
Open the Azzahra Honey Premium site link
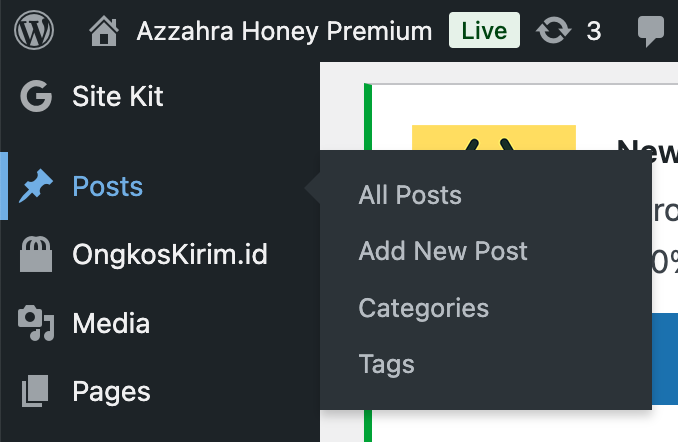(x=284, y=31)
